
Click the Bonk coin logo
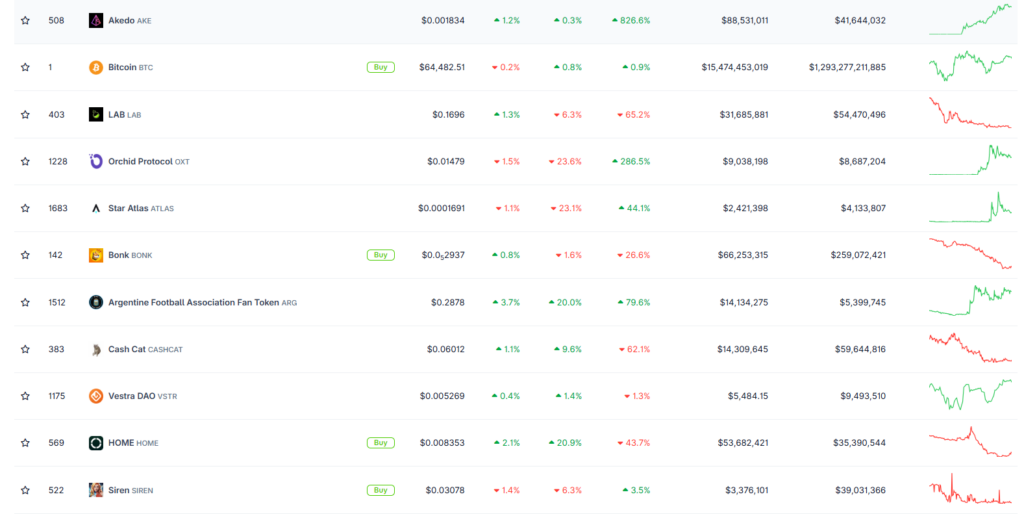point(96,255)
